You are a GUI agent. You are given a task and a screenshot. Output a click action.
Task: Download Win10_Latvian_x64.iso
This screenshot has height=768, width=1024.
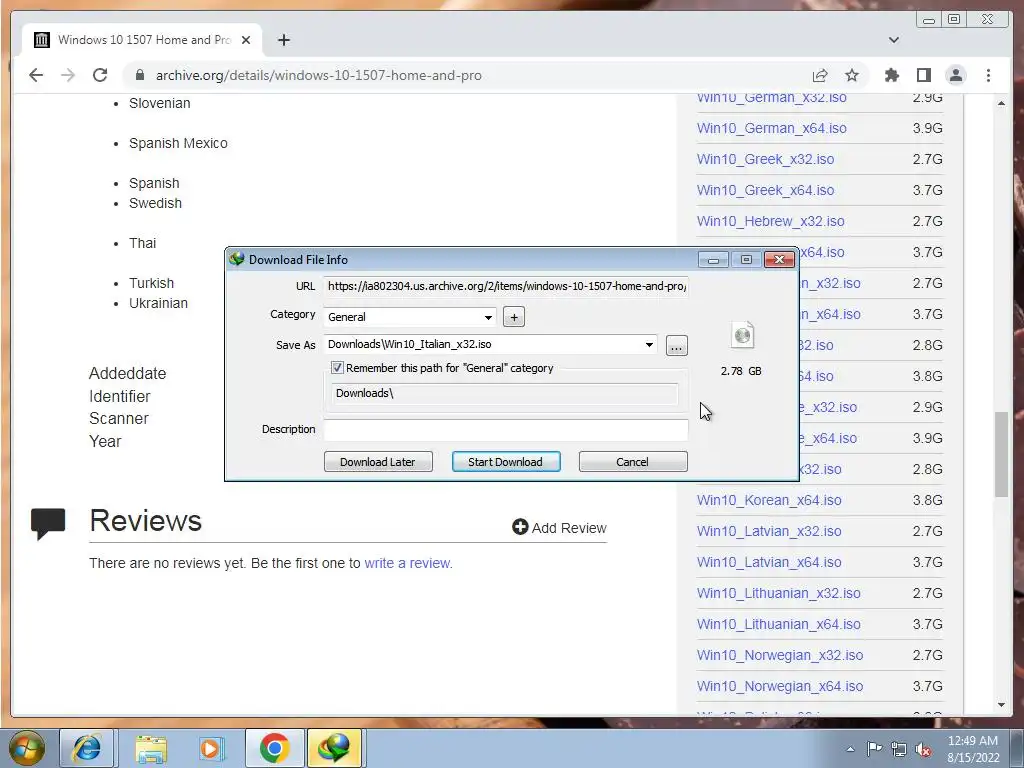(769, 562)
